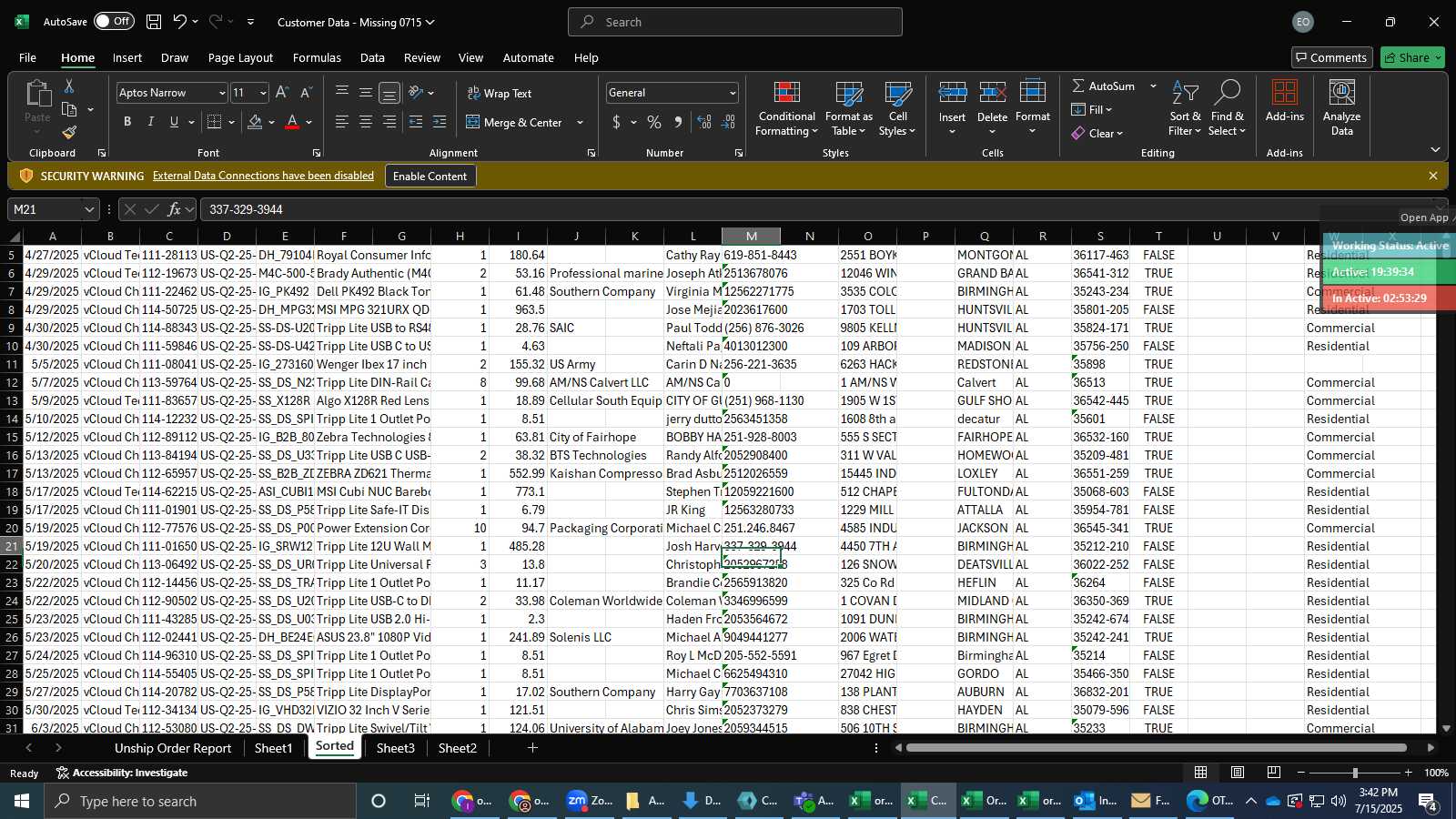Click the Decrease Indent icon
Viewport: 1456px width, 819px height.
[x=416, y=122]
